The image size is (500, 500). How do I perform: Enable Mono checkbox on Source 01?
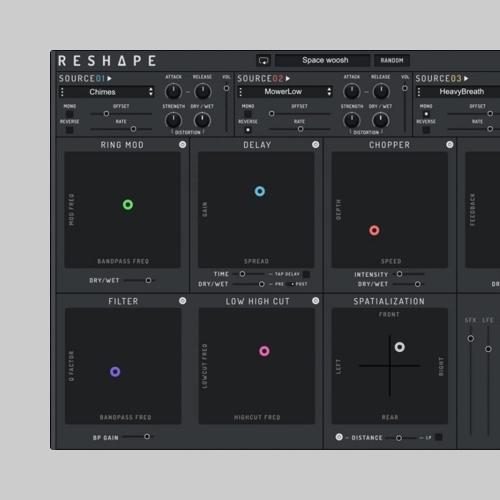click(69, 114)
